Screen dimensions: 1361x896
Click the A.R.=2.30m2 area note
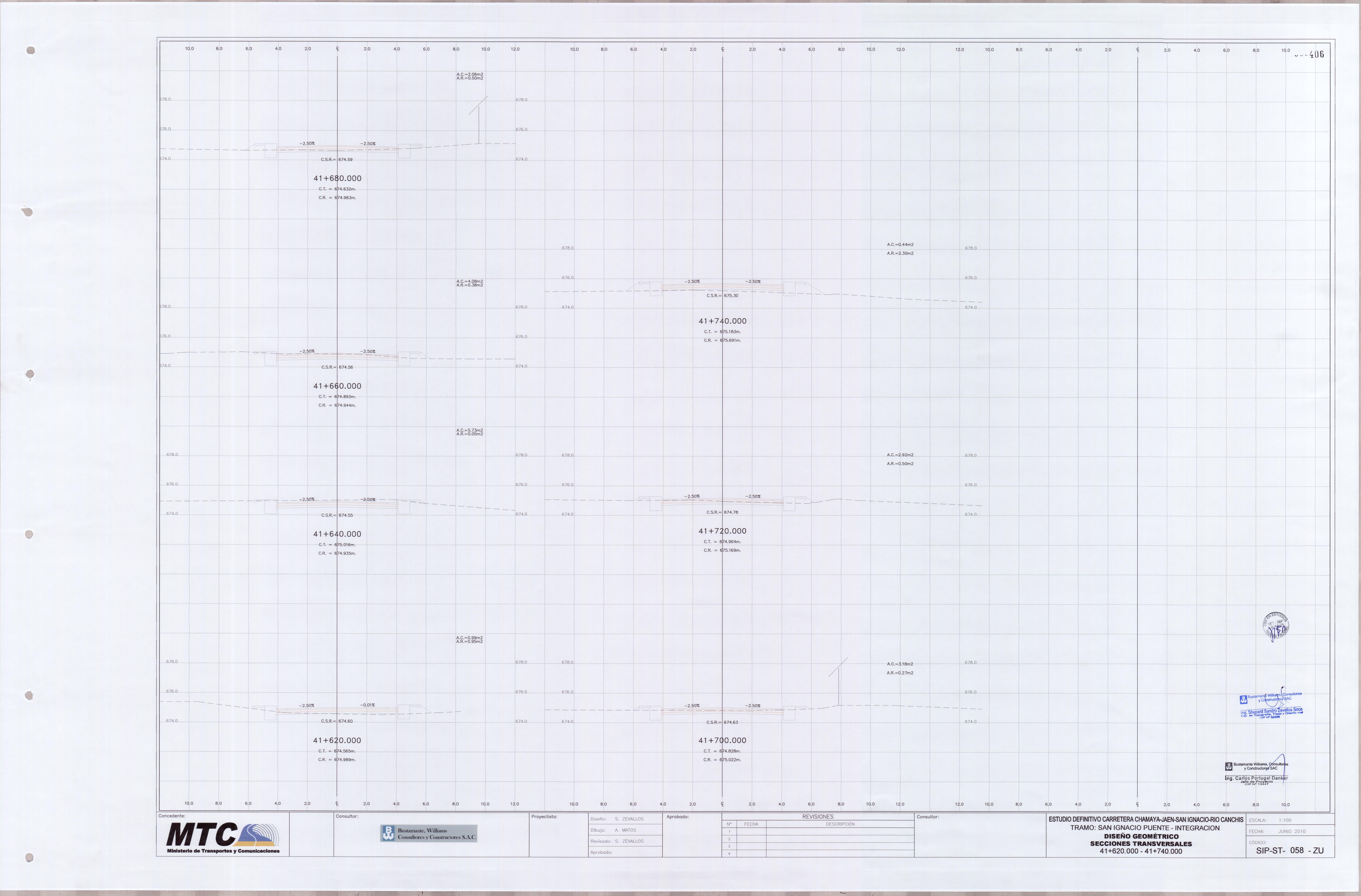[x=900, y=253]
